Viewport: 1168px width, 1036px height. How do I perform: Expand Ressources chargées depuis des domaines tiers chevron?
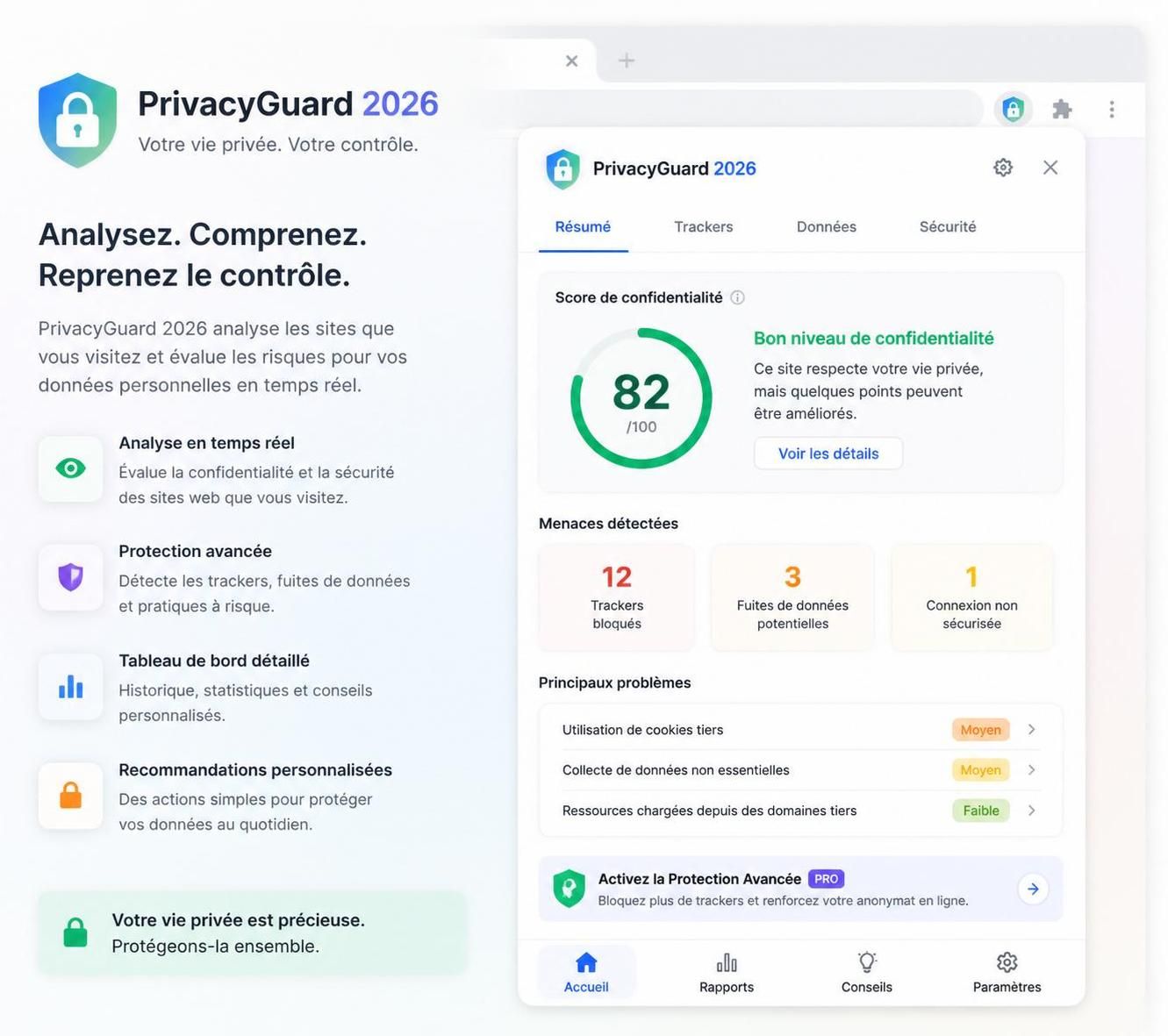point(1032,811)
